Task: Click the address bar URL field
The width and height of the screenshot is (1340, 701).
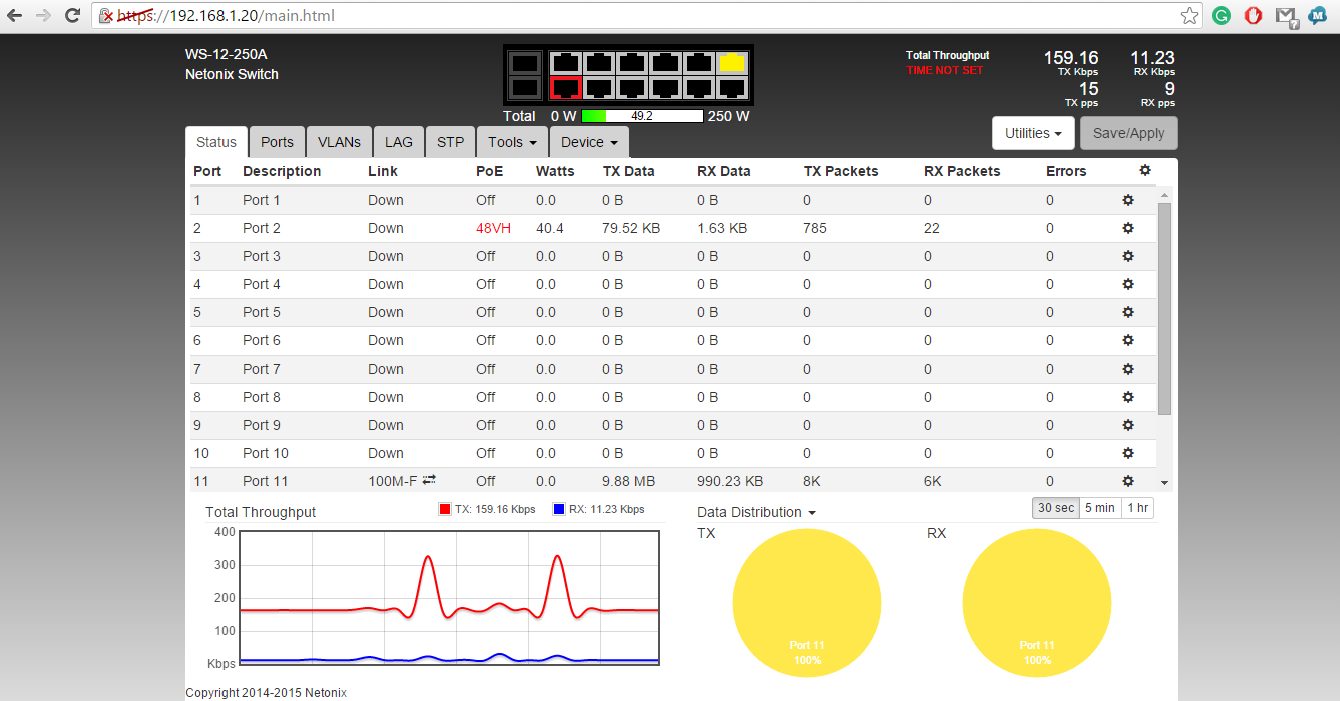Action: (x=640, y=16)
